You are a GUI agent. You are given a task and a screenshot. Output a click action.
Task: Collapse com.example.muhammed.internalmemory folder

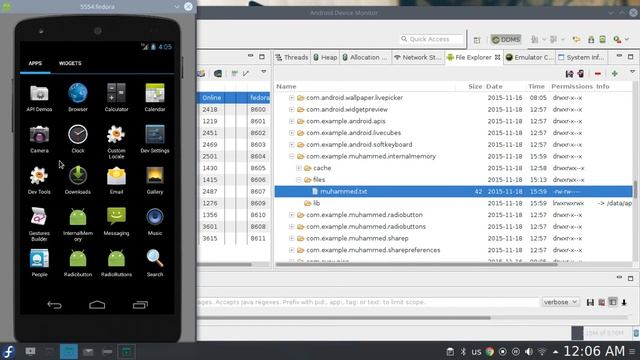(291, 156)
